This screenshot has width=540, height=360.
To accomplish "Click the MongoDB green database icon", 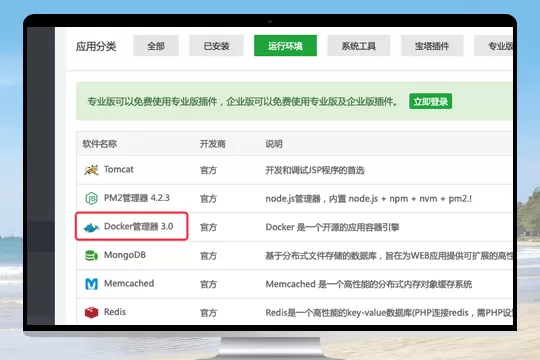I will (91, 256).
